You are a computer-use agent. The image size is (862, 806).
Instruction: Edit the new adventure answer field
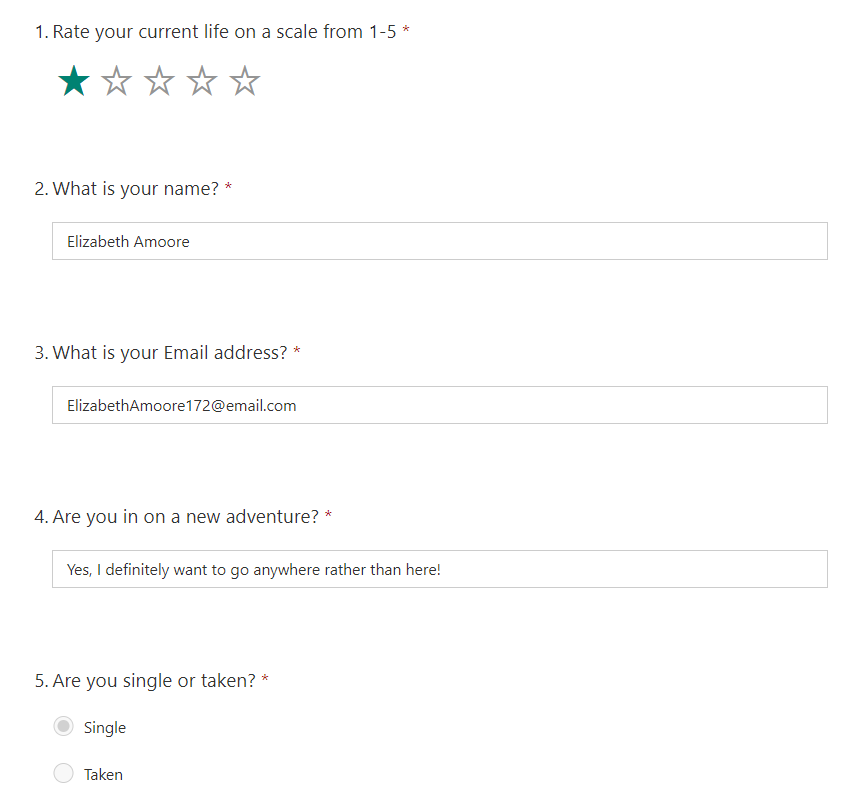(439, 569)
